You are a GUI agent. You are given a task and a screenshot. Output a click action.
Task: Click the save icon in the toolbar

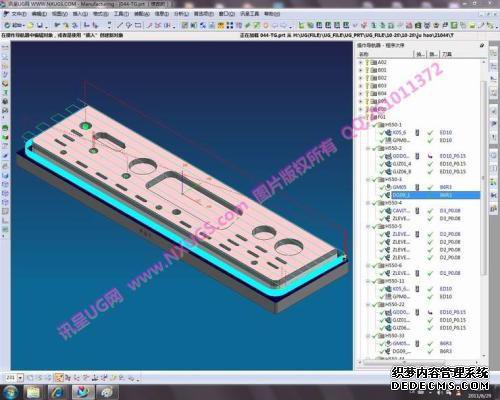[40, 25]
